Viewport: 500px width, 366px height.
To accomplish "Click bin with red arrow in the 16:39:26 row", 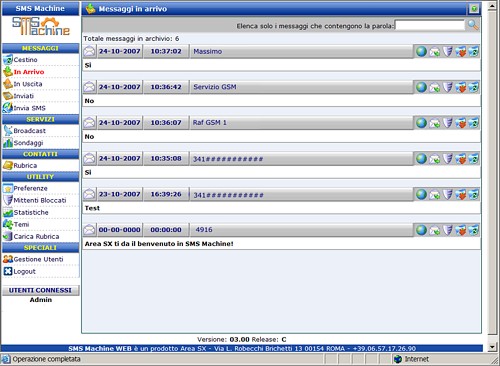I will [461, 195].
